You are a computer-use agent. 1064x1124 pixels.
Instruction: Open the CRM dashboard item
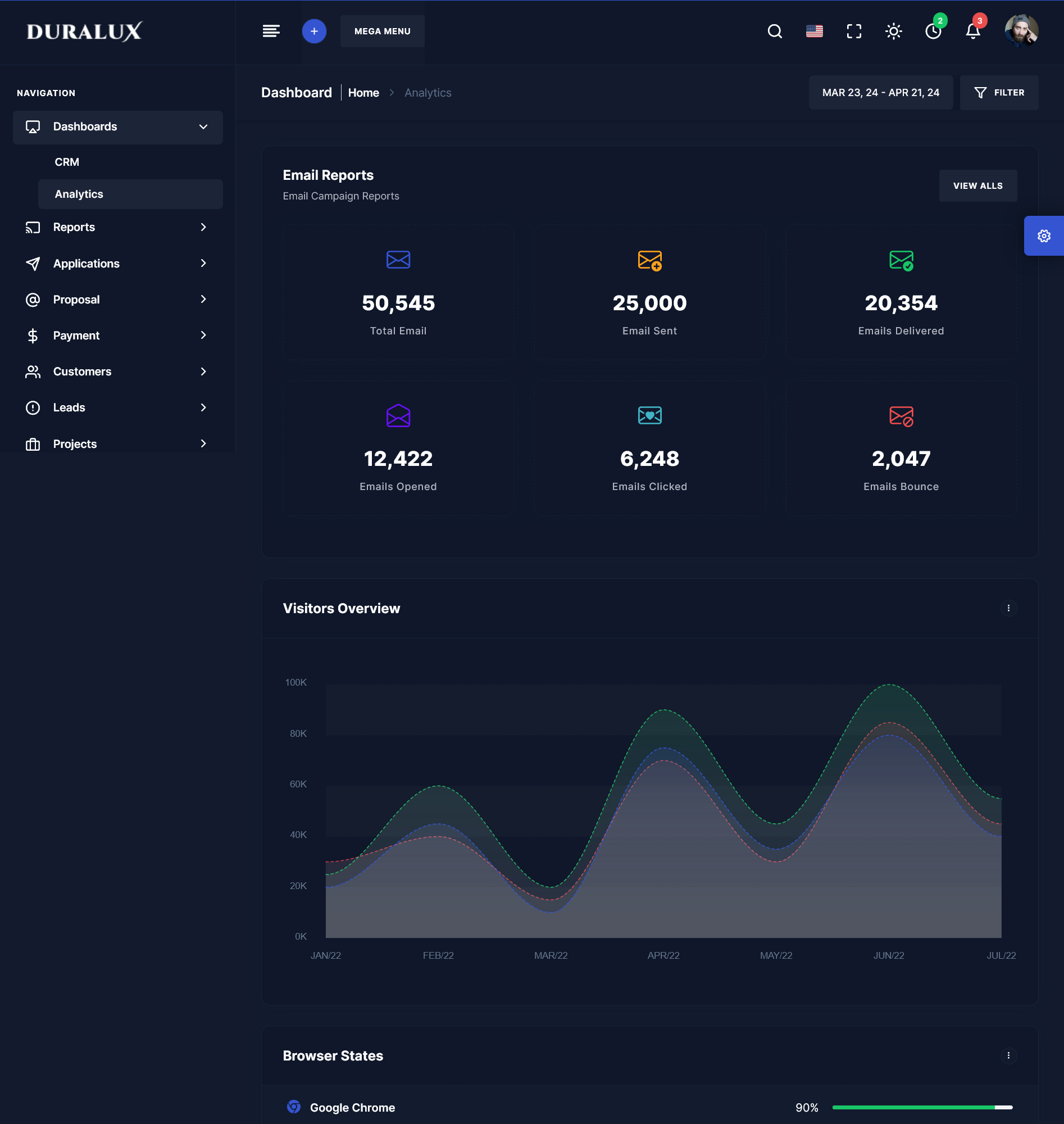click(67, 162)
